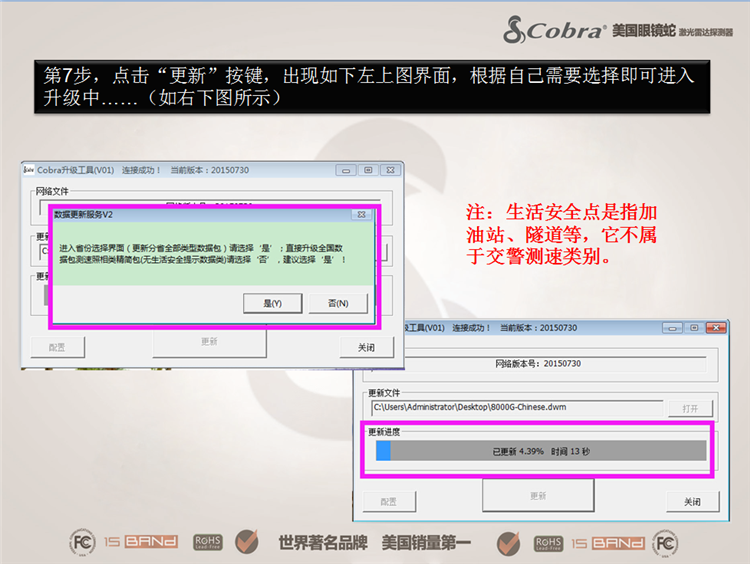Viewport: 750px width, 564px height.
Task: Click the left checkmark badge at bottom
Action: click(247, 542)
